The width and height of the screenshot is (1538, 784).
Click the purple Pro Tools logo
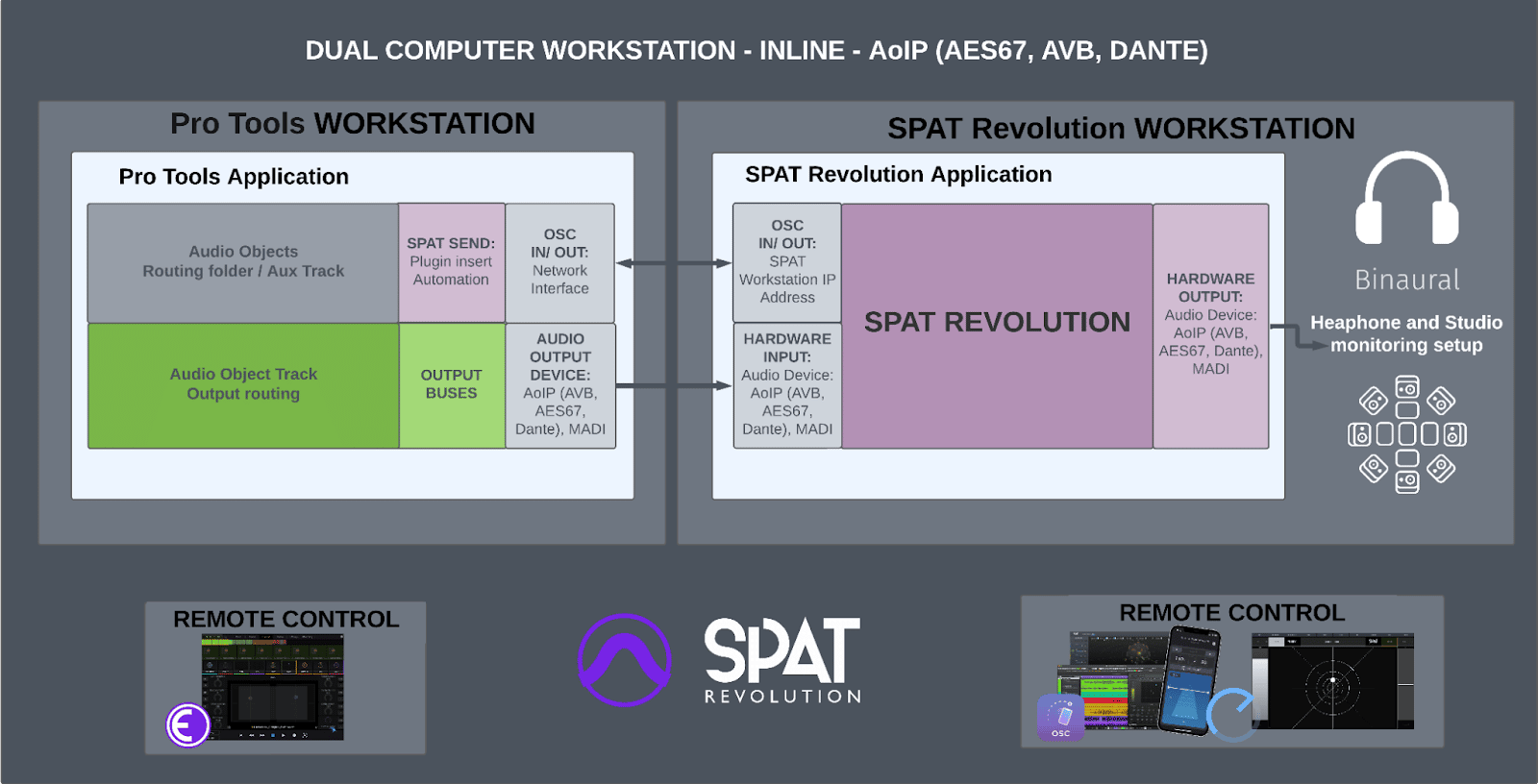point(625,660)
